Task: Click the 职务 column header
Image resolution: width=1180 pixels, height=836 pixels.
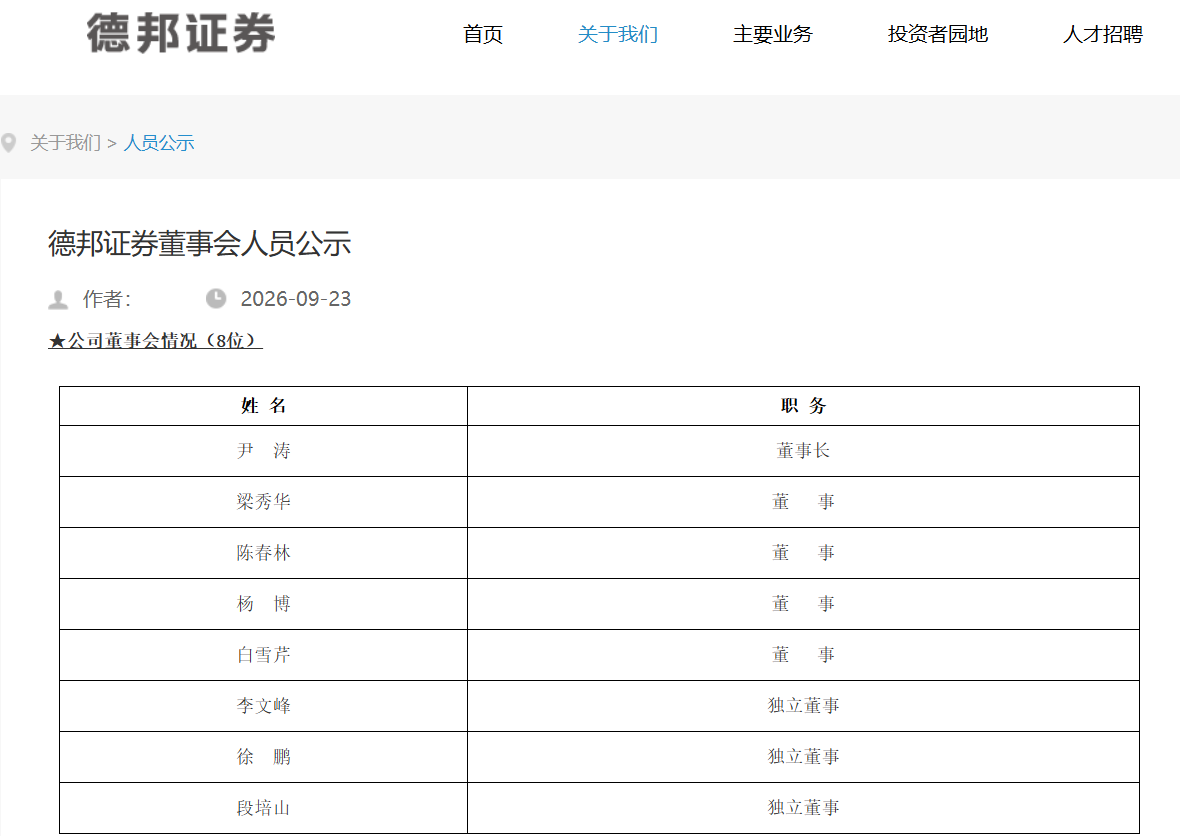Action: click(x=803, y=406)
